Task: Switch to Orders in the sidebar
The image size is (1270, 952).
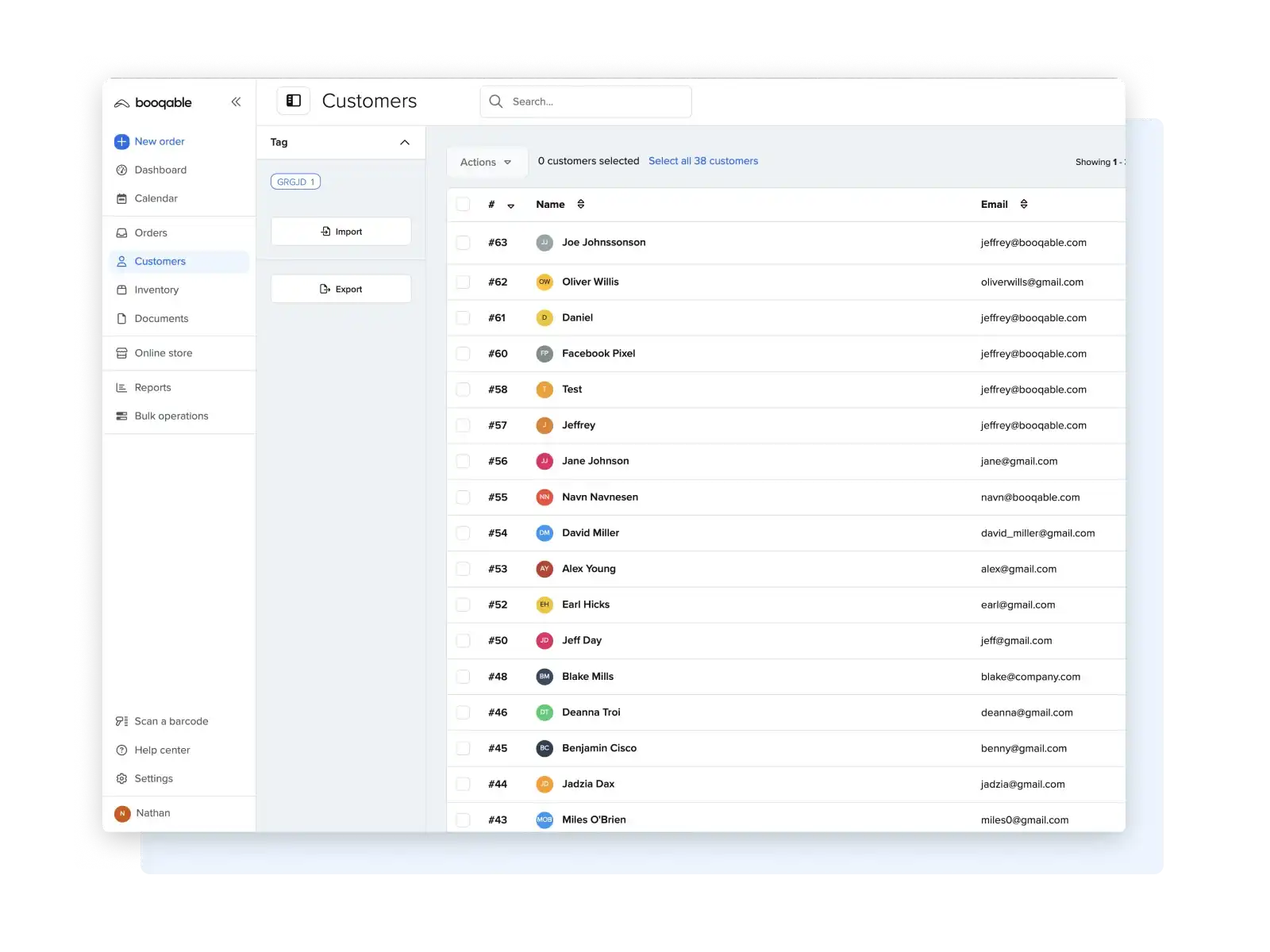Action: 151,232
